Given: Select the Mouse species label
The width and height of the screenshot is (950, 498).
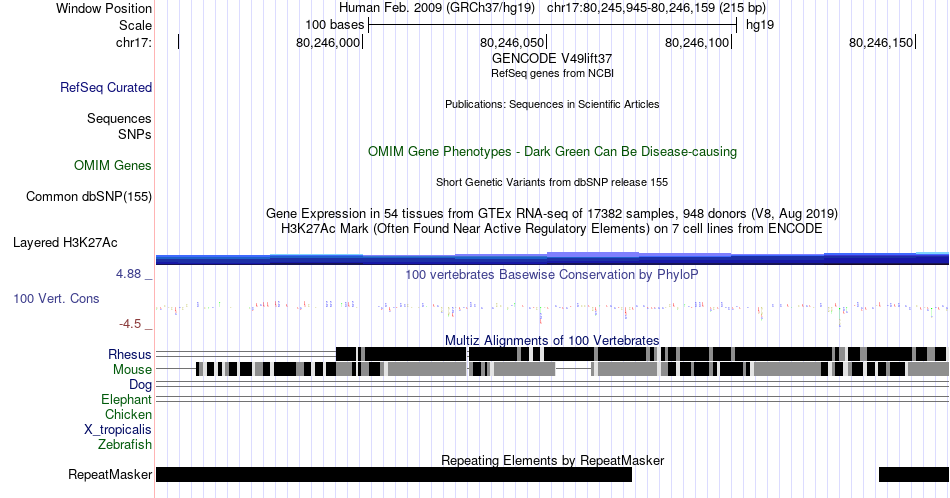Looking at the screenshot, I should (x=131, y=370).
